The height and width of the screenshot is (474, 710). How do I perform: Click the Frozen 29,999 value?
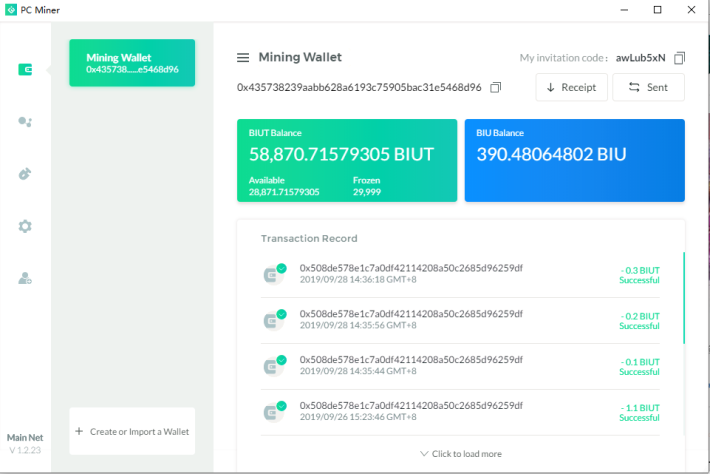pyautogui.click(x=367, y=192)
